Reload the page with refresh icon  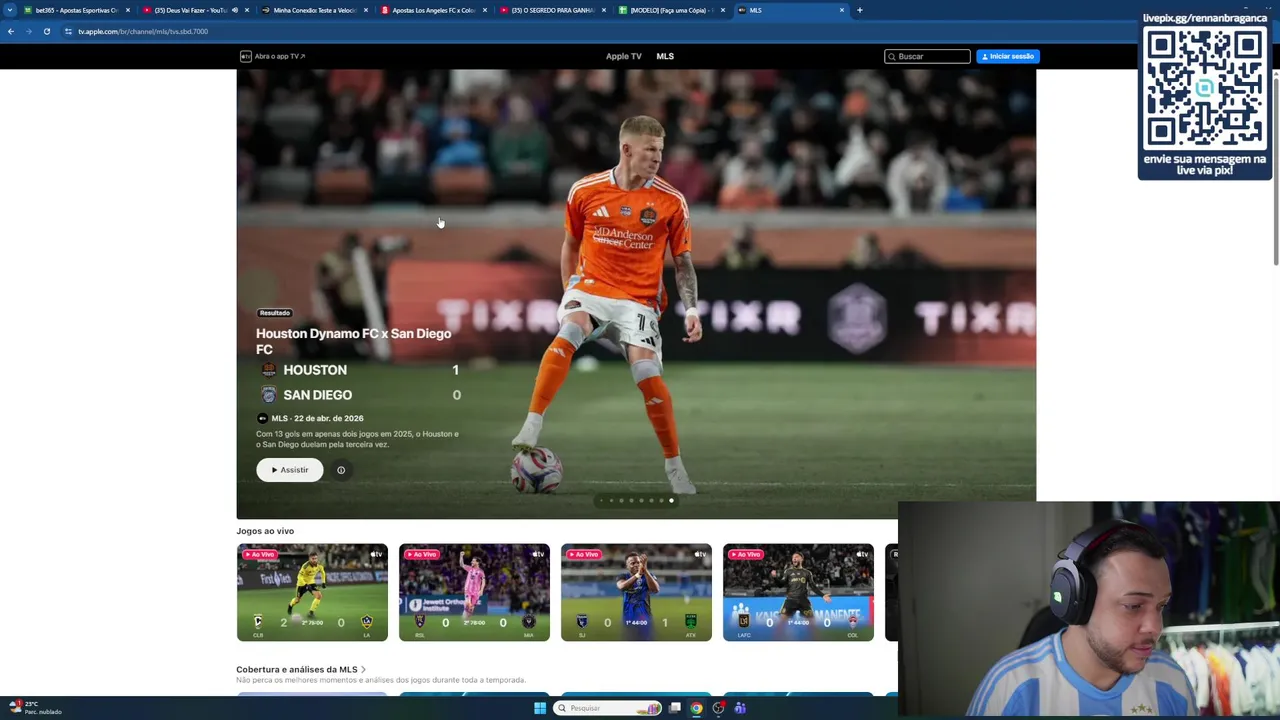click(46, 31)
